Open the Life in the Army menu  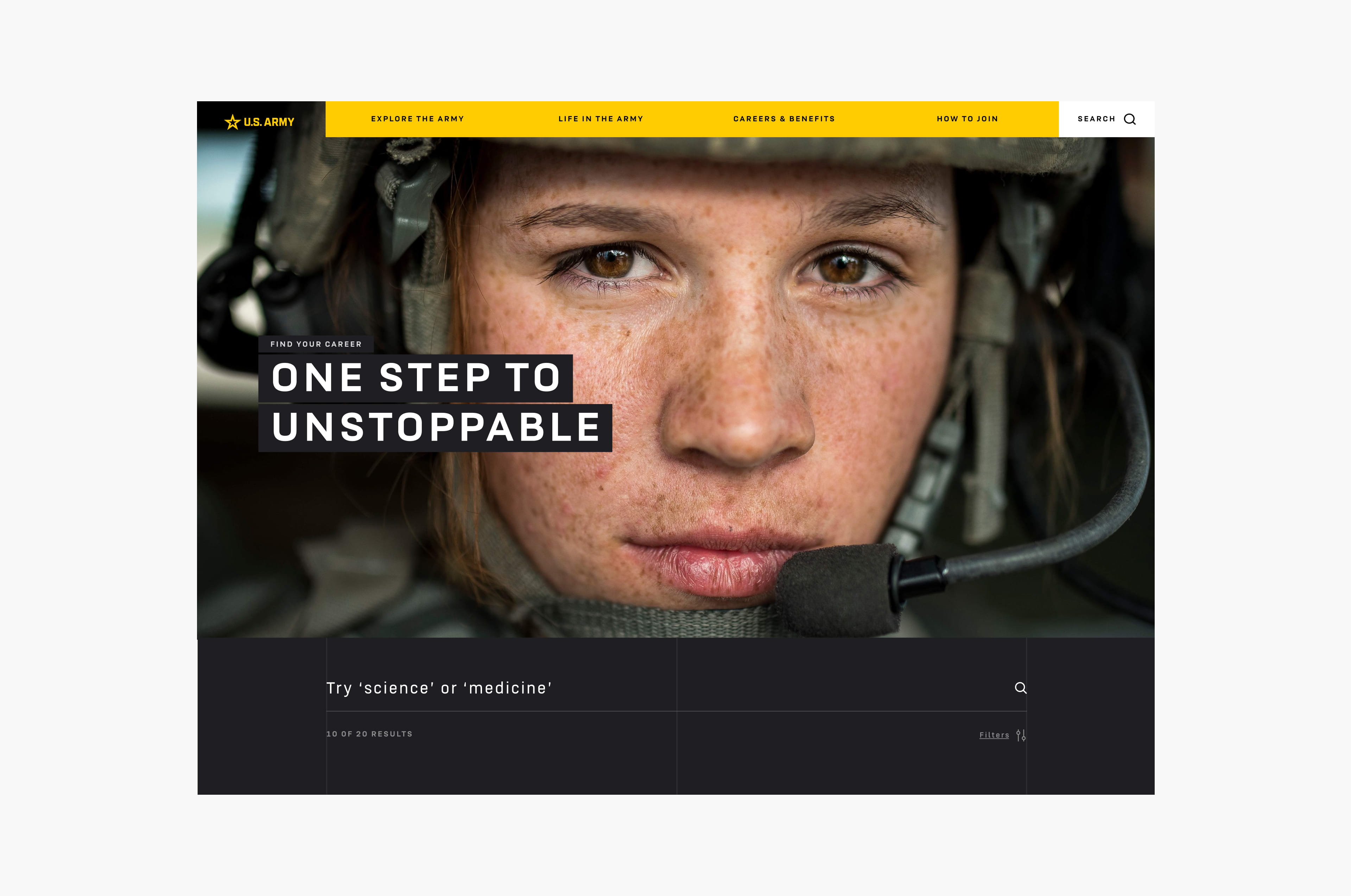coord(601,119)
